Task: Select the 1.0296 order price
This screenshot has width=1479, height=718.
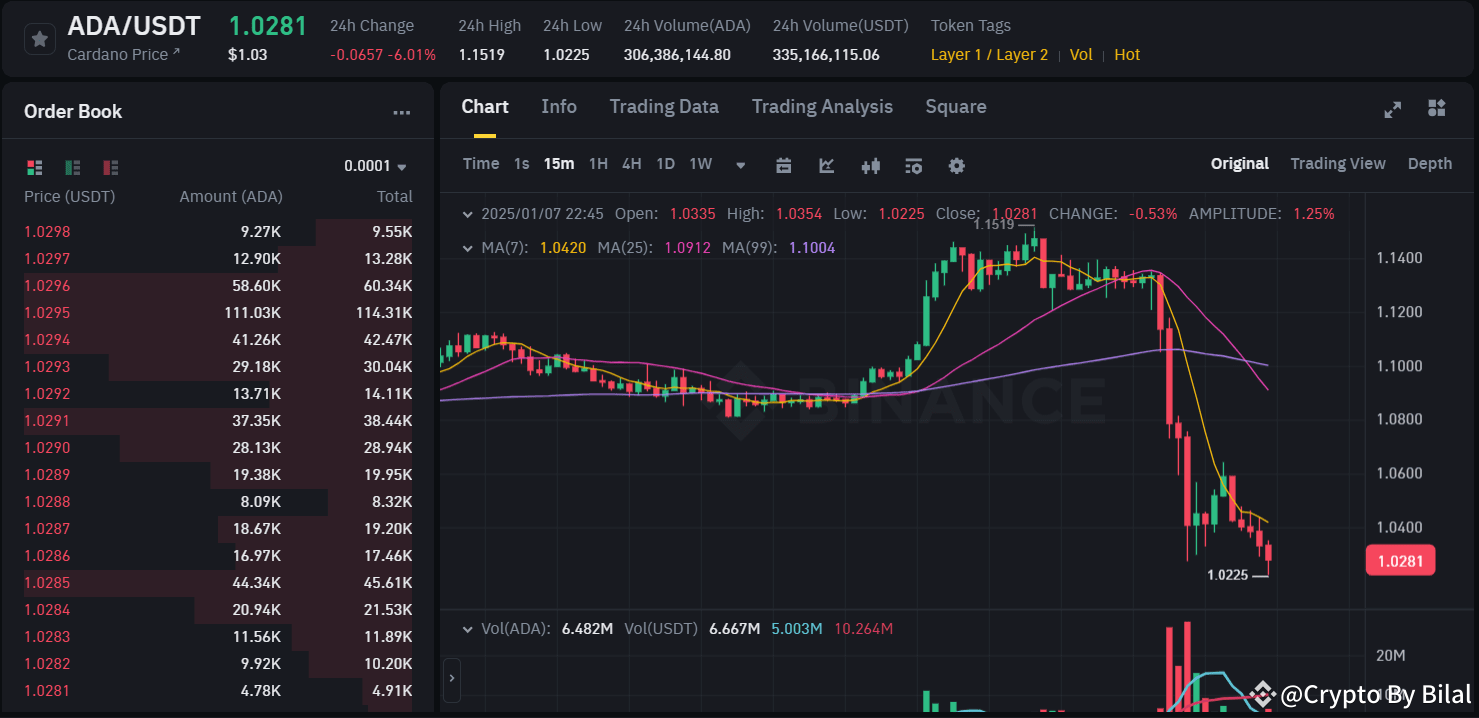Action: [x=47, y=286]
